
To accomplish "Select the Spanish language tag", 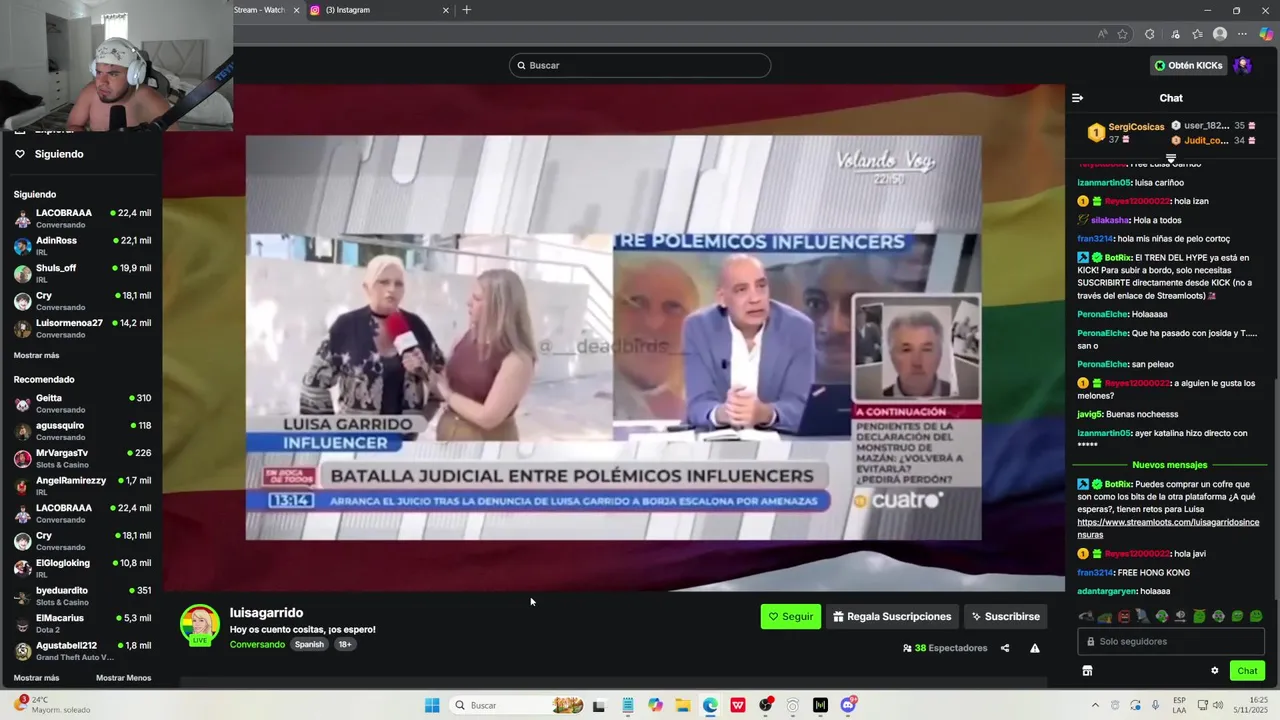I will (x=309, y=644).
